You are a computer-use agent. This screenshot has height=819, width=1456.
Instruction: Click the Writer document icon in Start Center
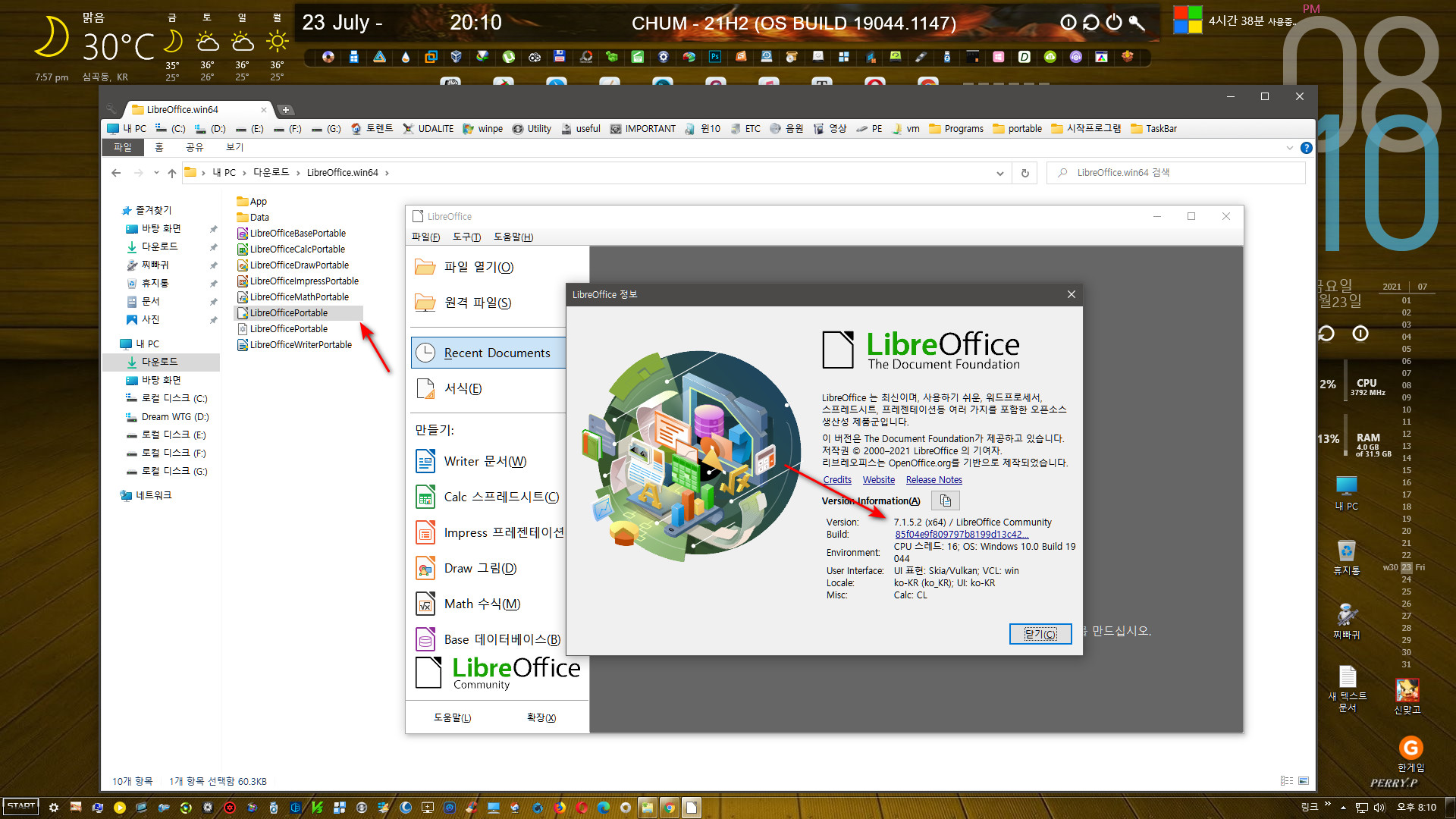[425, 461]
